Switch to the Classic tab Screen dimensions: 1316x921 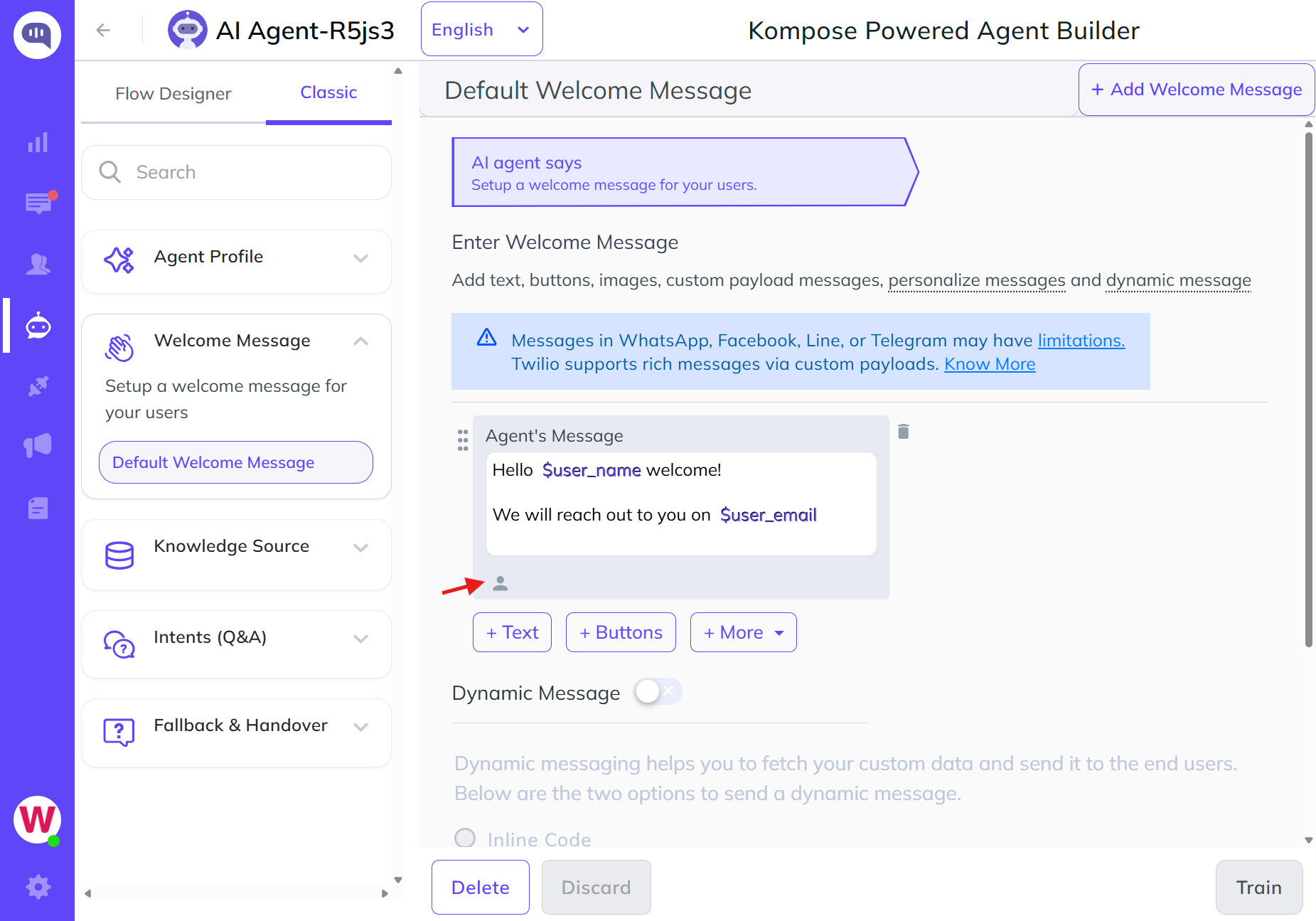(328, 92)
